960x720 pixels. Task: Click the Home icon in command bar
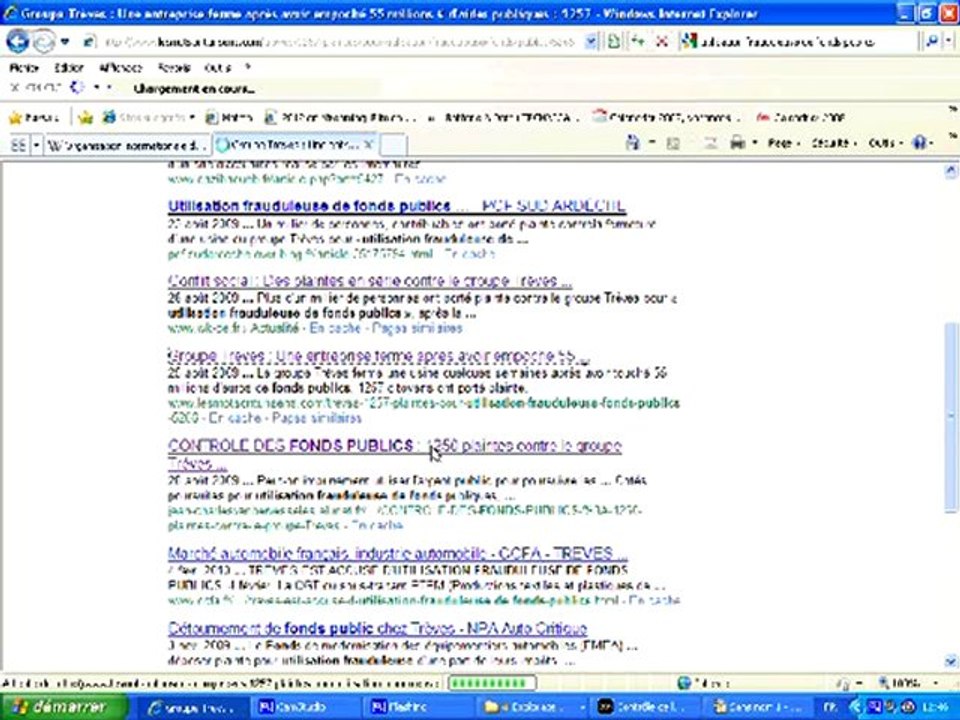632,143
